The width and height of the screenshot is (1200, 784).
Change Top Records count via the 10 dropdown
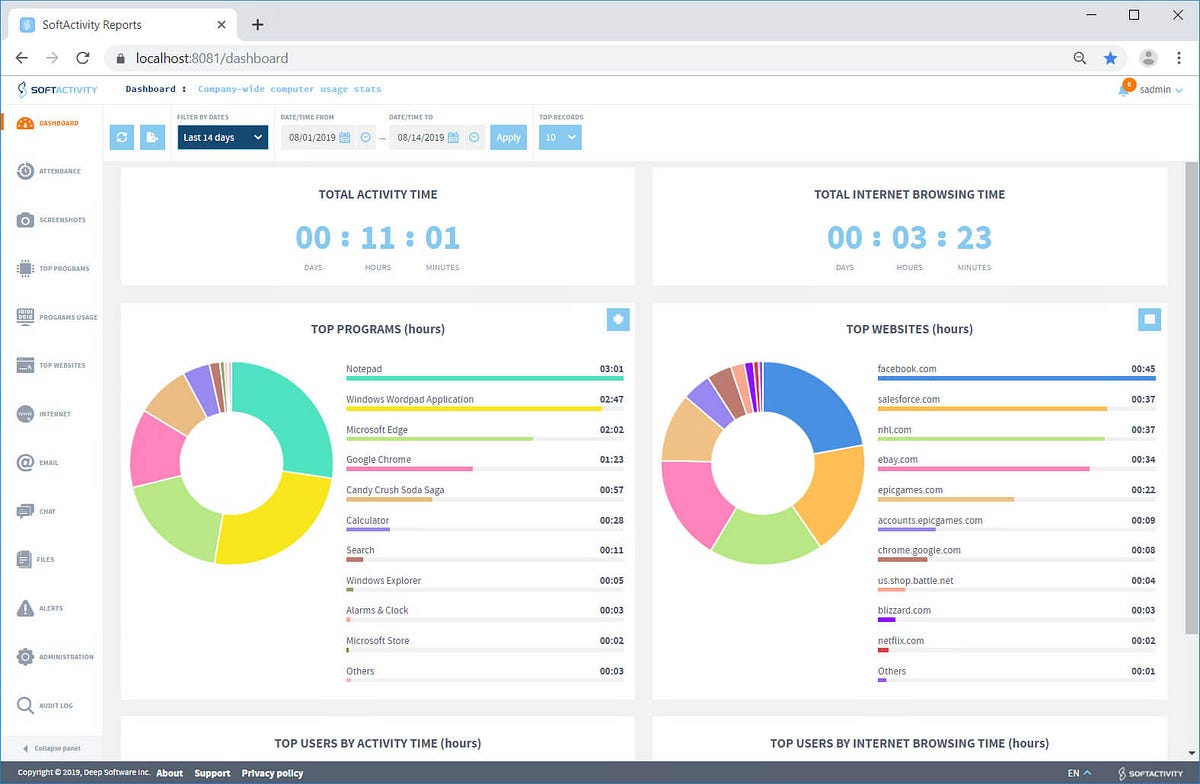pos(560,137)
